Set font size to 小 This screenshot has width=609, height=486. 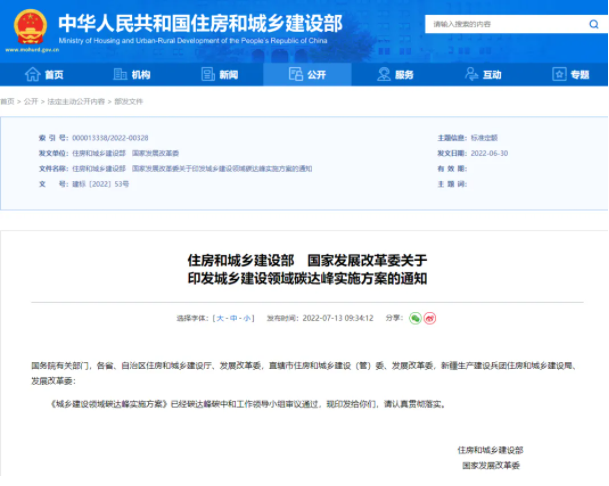[x=247, y=318]
